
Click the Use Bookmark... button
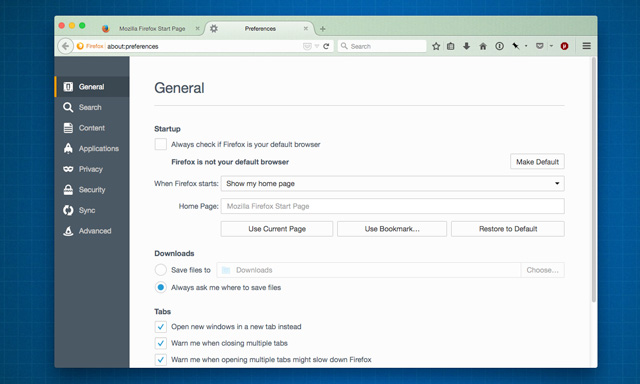point(392,229)
